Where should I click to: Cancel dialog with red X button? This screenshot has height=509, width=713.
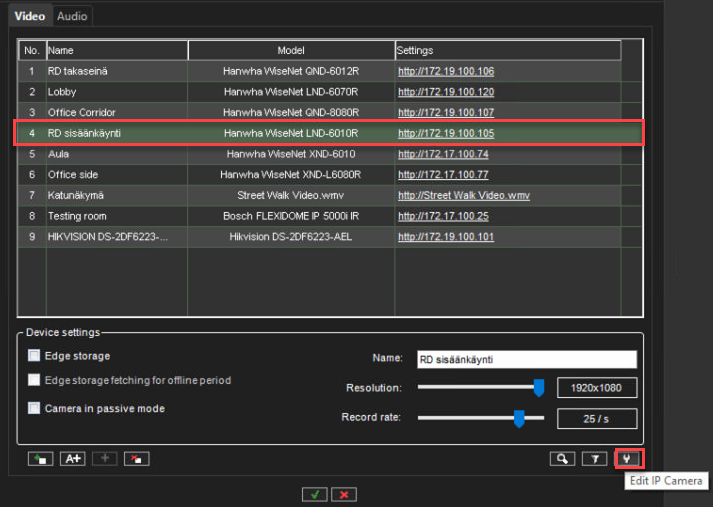pyautogui.click(x=344, y=494)
